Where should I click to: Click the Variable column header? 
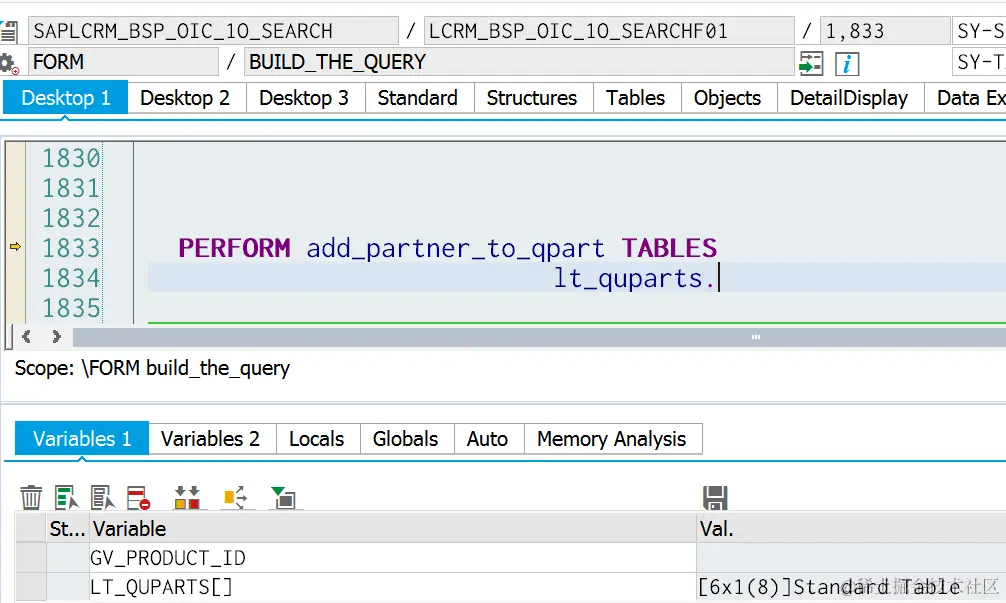click(x=393, y=529)
